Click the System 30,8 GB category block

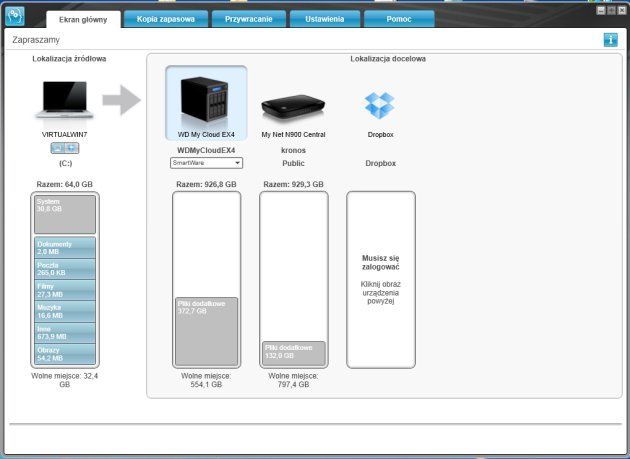click(65, 214)
